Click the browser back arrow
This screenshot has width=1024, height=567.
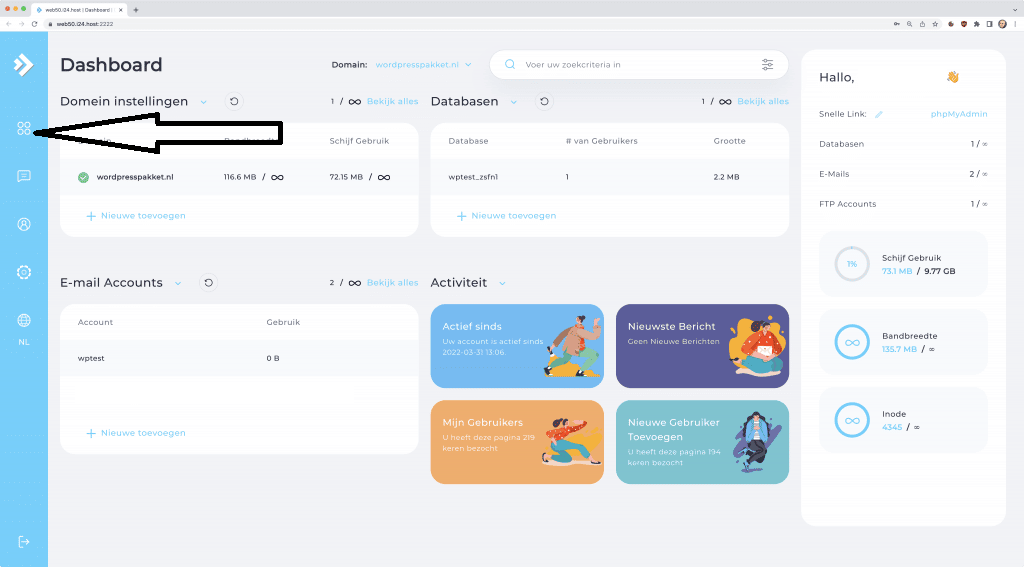[8, 24]
